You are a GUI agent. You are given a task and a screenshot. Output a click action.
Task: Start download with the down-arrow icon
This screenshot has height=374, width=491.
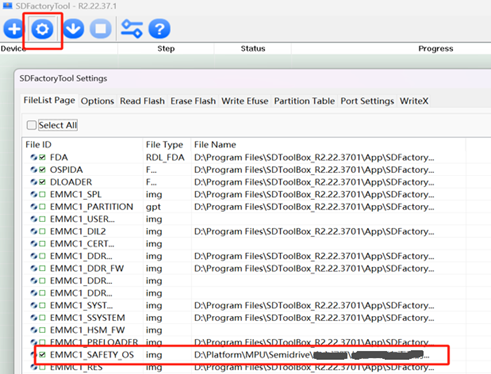tap(73, 29)
